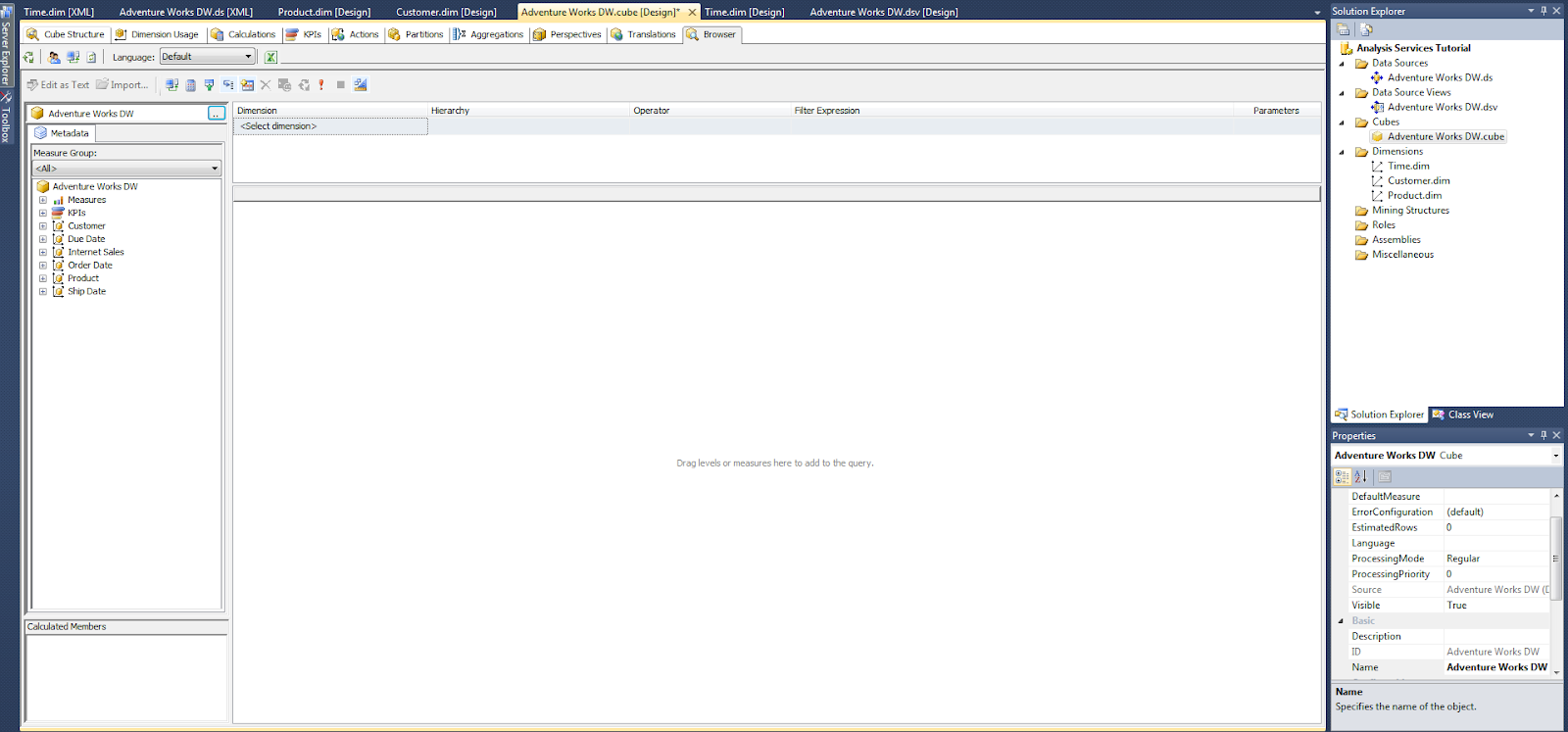Click the Import query button
Viewport: 1568px width, 732px height.
click(x=122, y=85)
